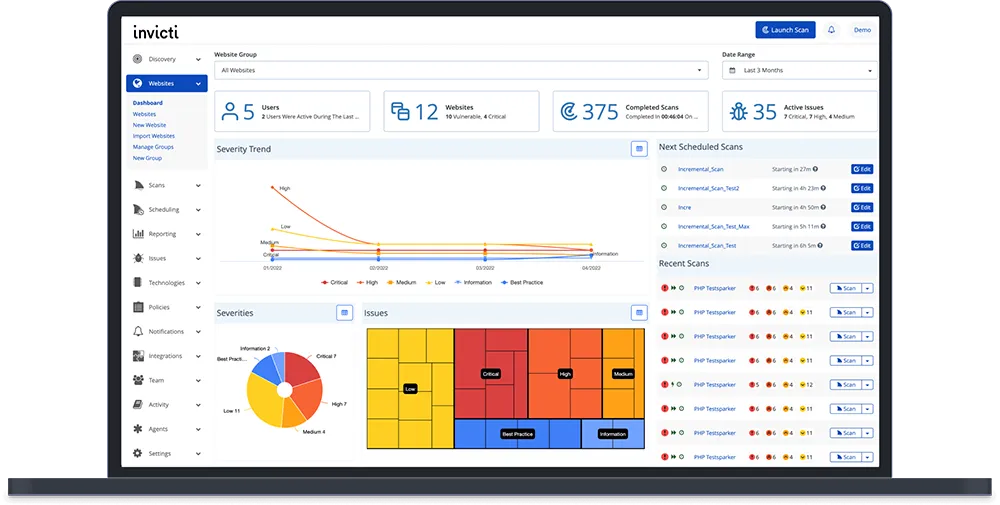This screenshot has height=505, width=1000.
Task: Click the Completed Scans radar icon
Action: tap(568, 112)
